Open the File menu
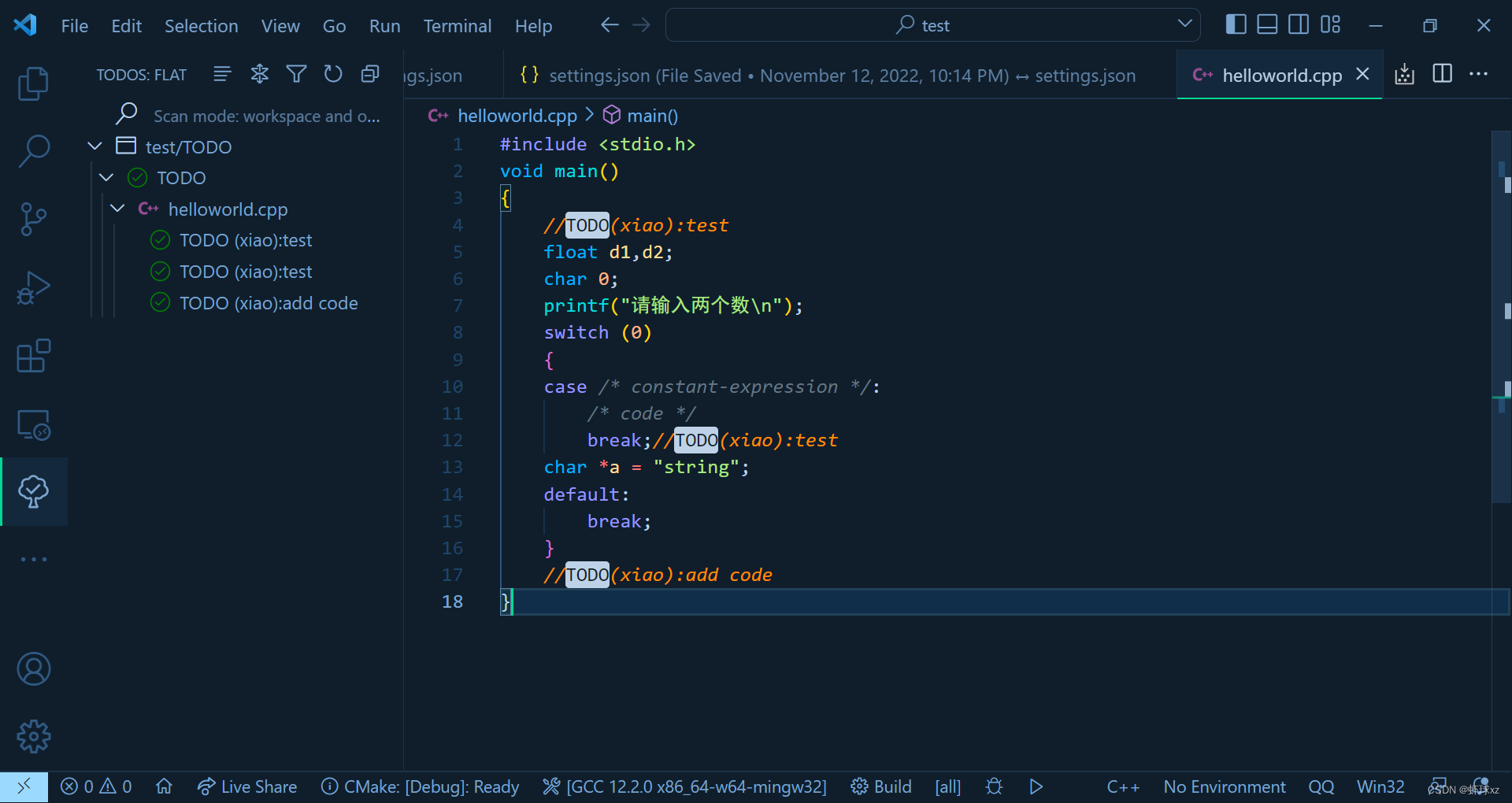 pos(75,26)
